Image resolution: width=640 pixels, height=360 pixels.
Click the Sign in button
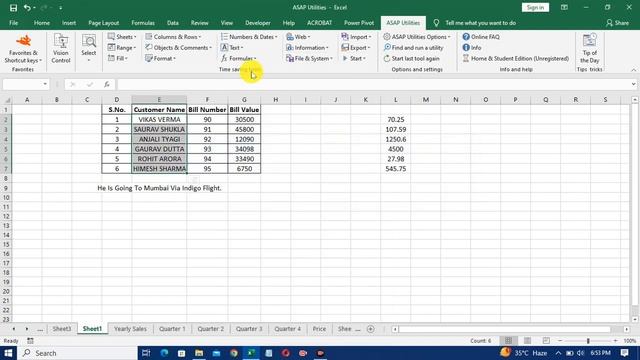(x=535, y=7)
